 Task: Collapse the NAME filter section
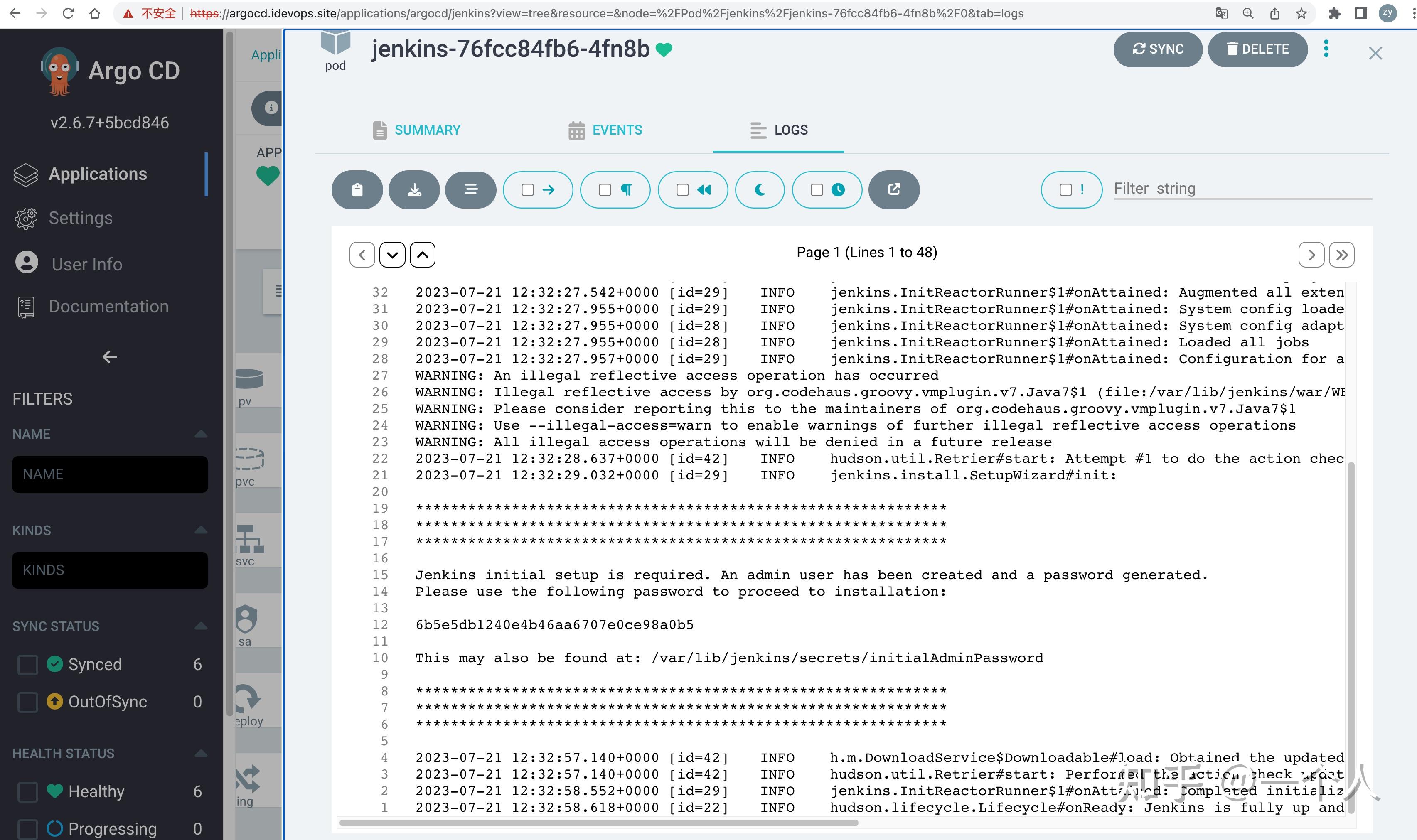click(x=200, y=434)
